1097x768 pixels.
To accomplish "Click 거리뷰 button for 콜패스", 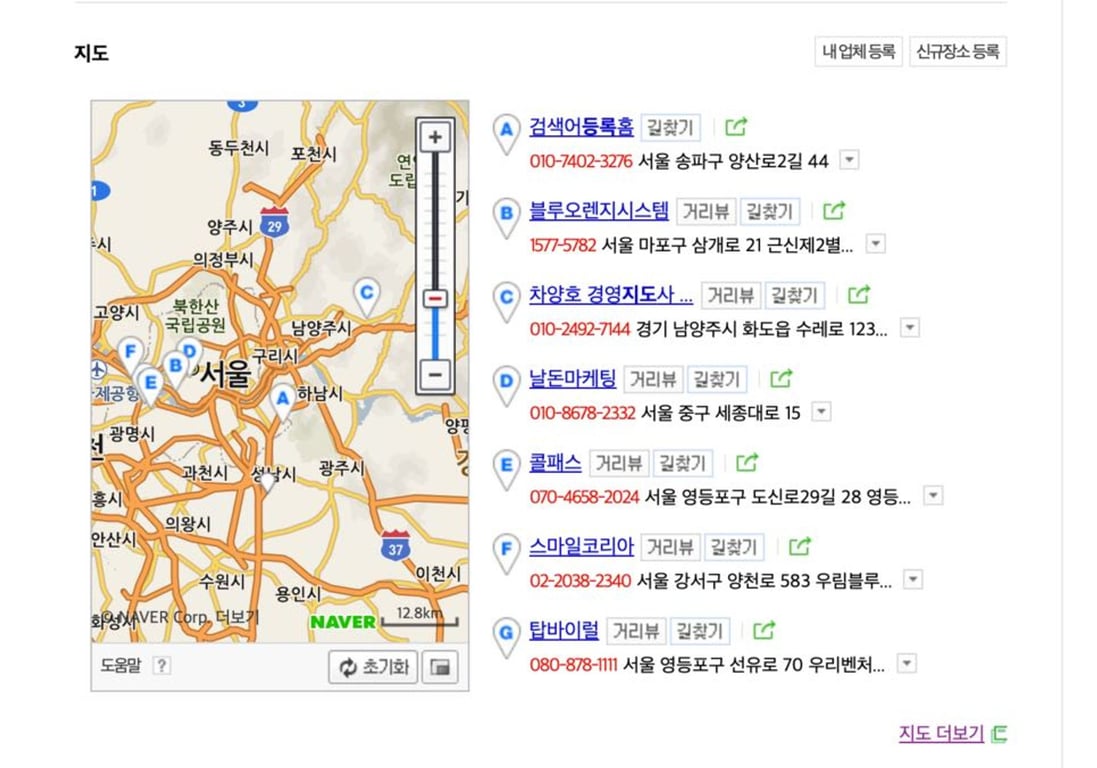I will pyautogui.click(x=619, y=463).
